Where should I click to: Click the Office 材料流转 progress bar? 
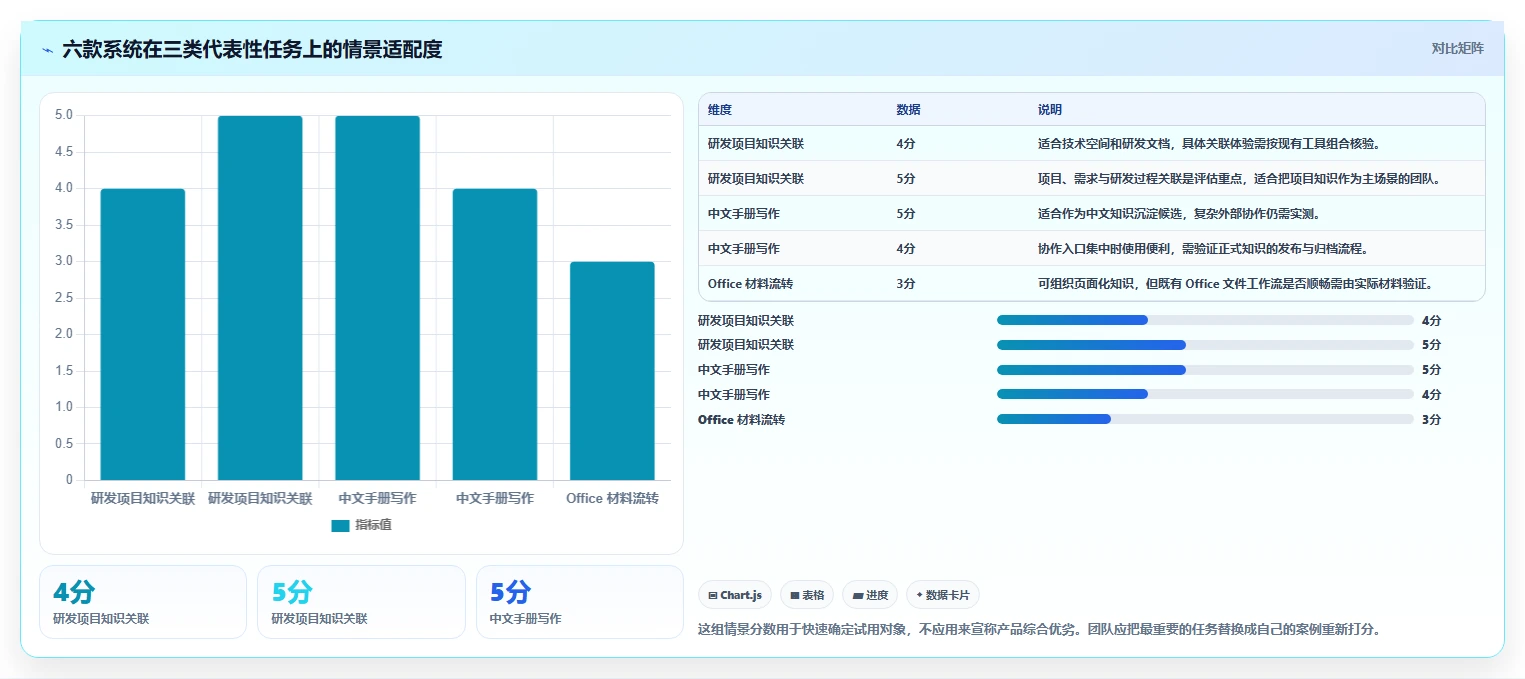1205,419
